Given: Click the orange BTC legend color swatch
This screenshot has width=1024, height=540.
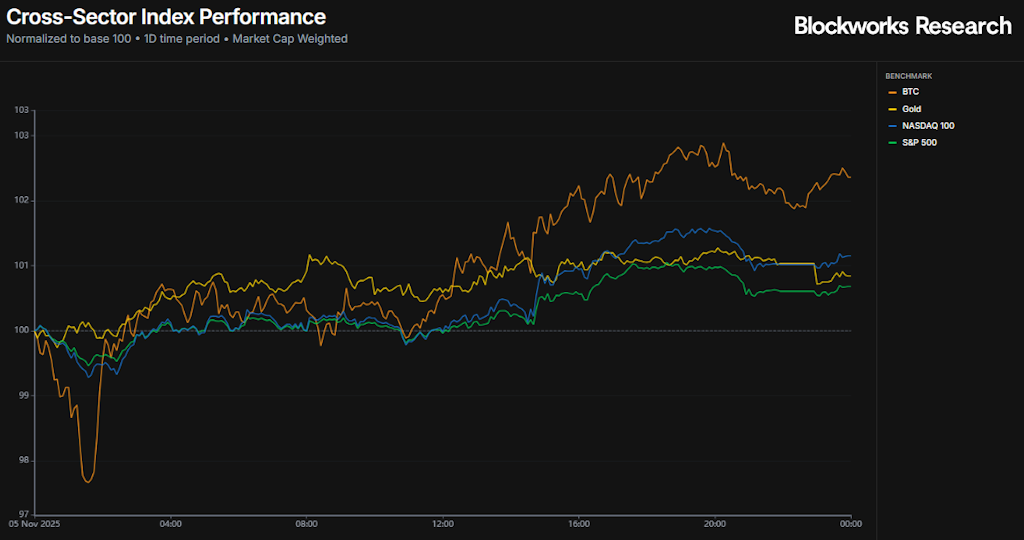Looking at the screenshot, I should [892, 92].
